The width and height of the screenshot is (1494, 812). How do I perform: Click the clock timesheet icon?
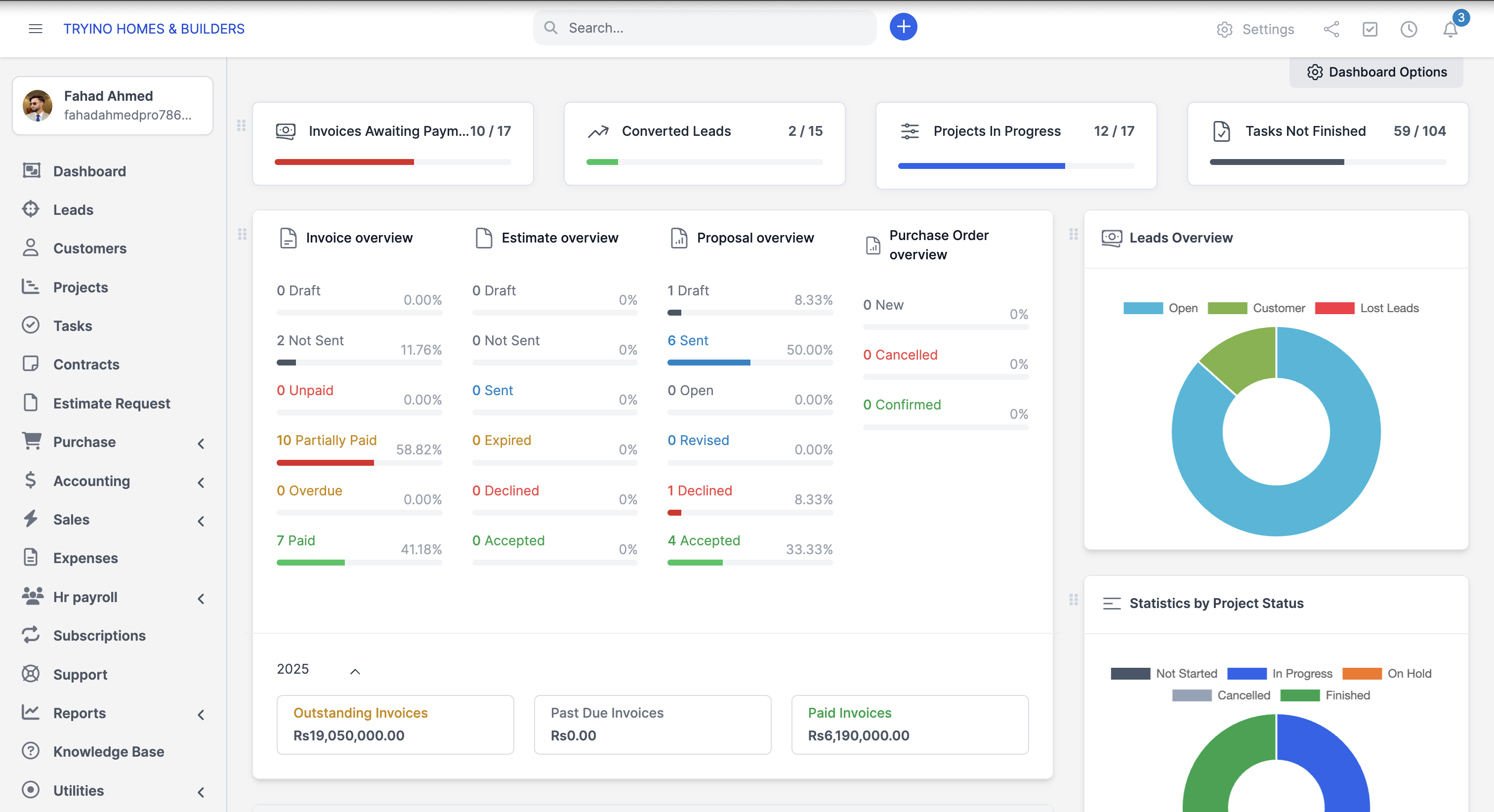point(1409,29)
